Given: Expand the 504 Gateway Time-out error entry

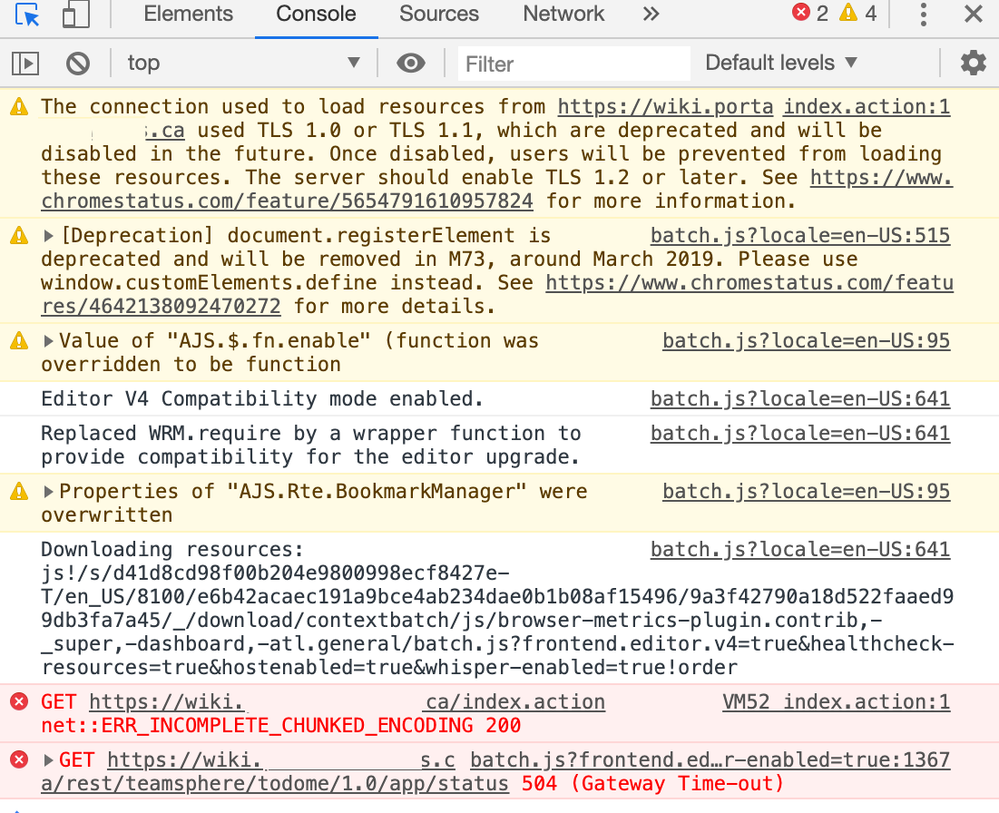Looking at the screenshot, I should click(45, 760).
